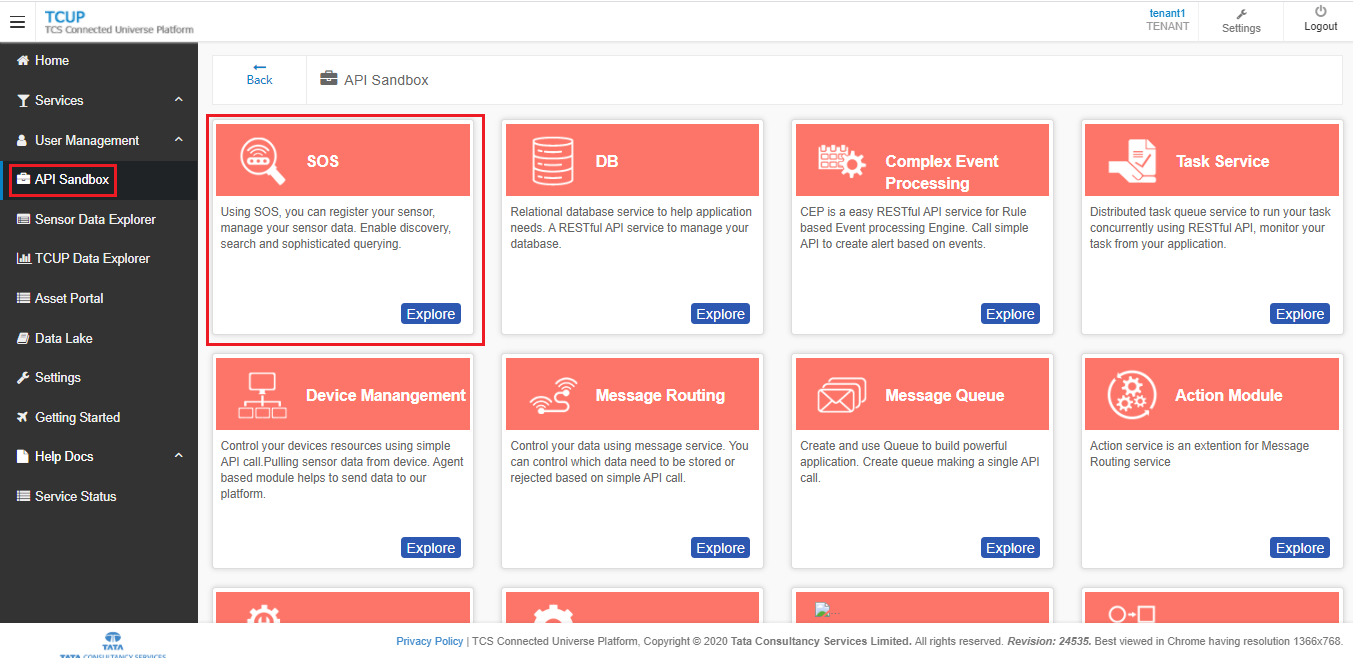The width and height of the screenshot is (1353, 658).
Task: Explore Complex Event Processing service
Action: [1010, 314]
